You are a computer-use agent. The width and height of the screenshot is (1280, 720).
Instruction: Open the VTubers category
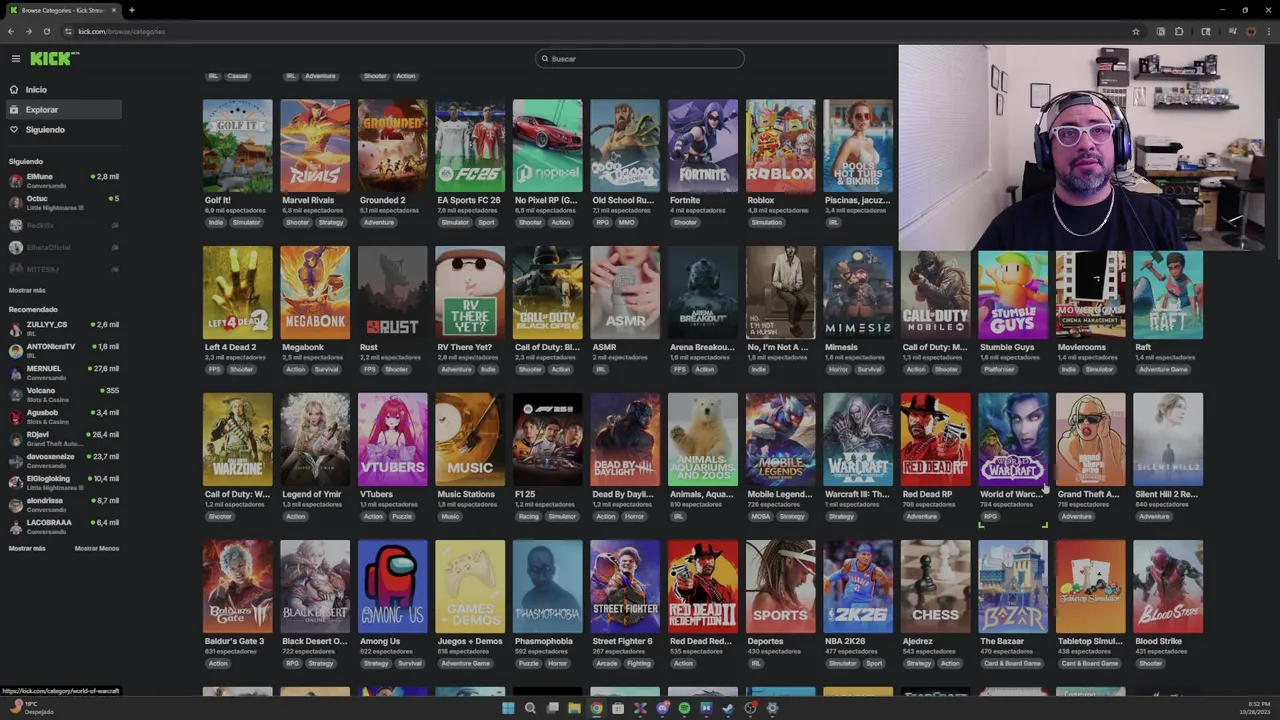(393, 440)
